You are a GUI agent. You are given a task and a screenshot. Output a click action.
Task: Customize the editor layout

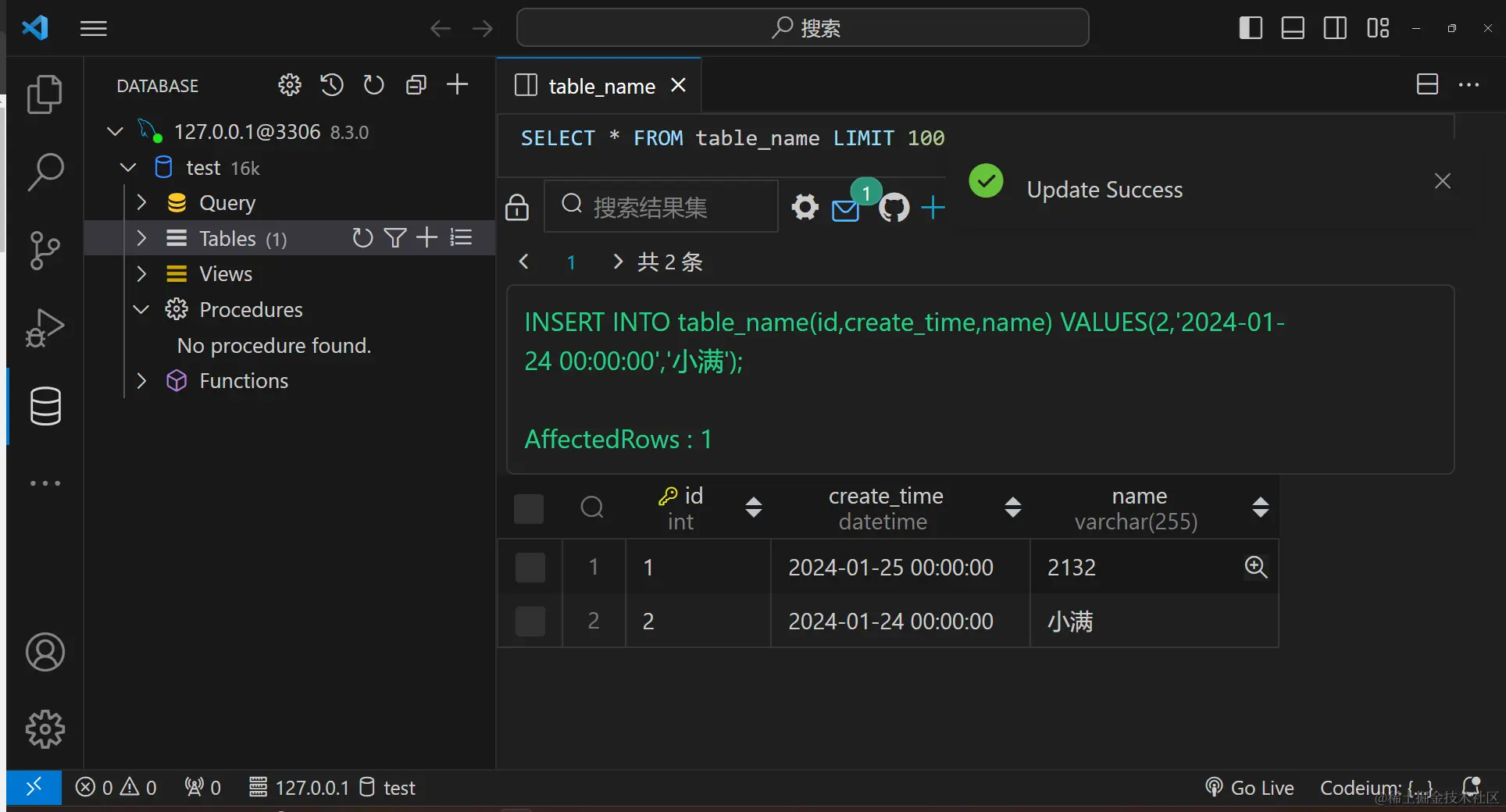point(1378,28)
